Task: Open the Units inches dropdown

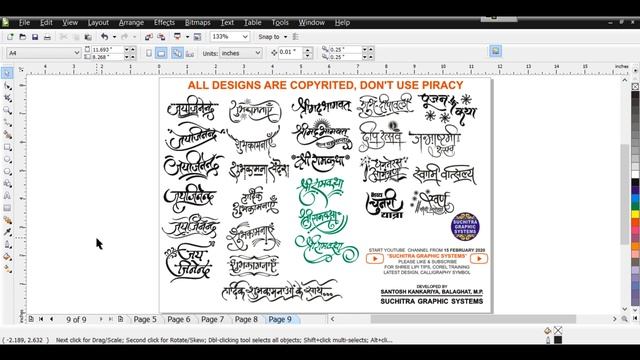Action: (258, 53)
